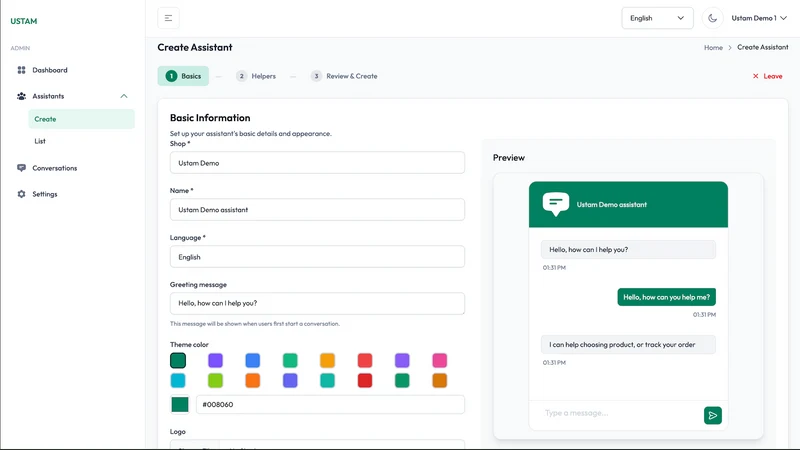The width and height of the screenshot is (800, 450).
Task: Go to the Review & Create step
Action: (x=344, y=76)
